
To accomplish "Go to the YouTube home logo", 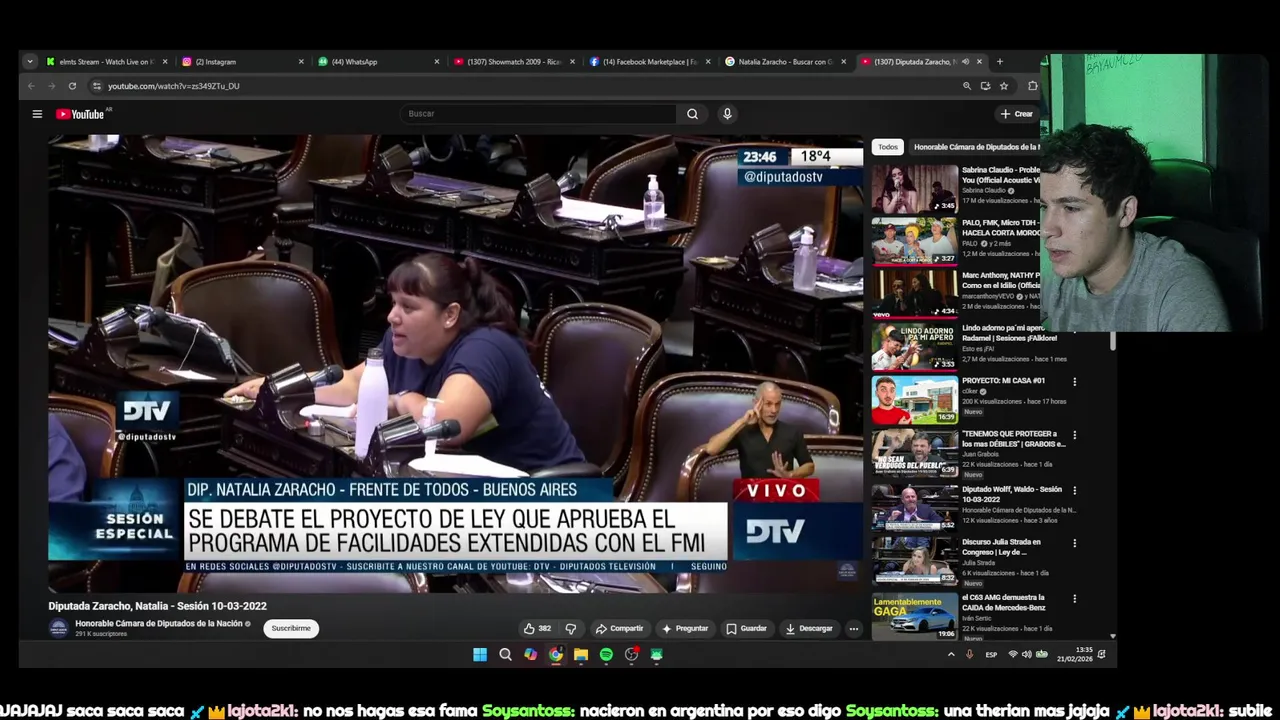I will [x=80, y=114].
